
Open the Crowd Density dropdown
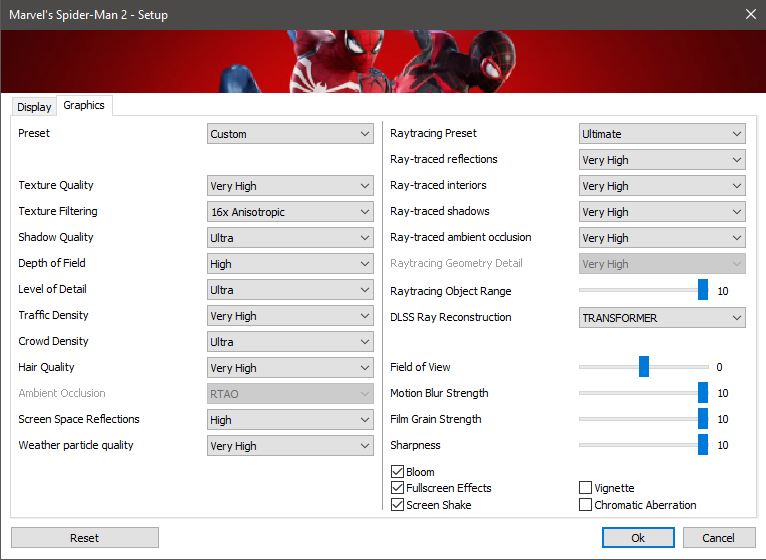[x=290, y=342]
